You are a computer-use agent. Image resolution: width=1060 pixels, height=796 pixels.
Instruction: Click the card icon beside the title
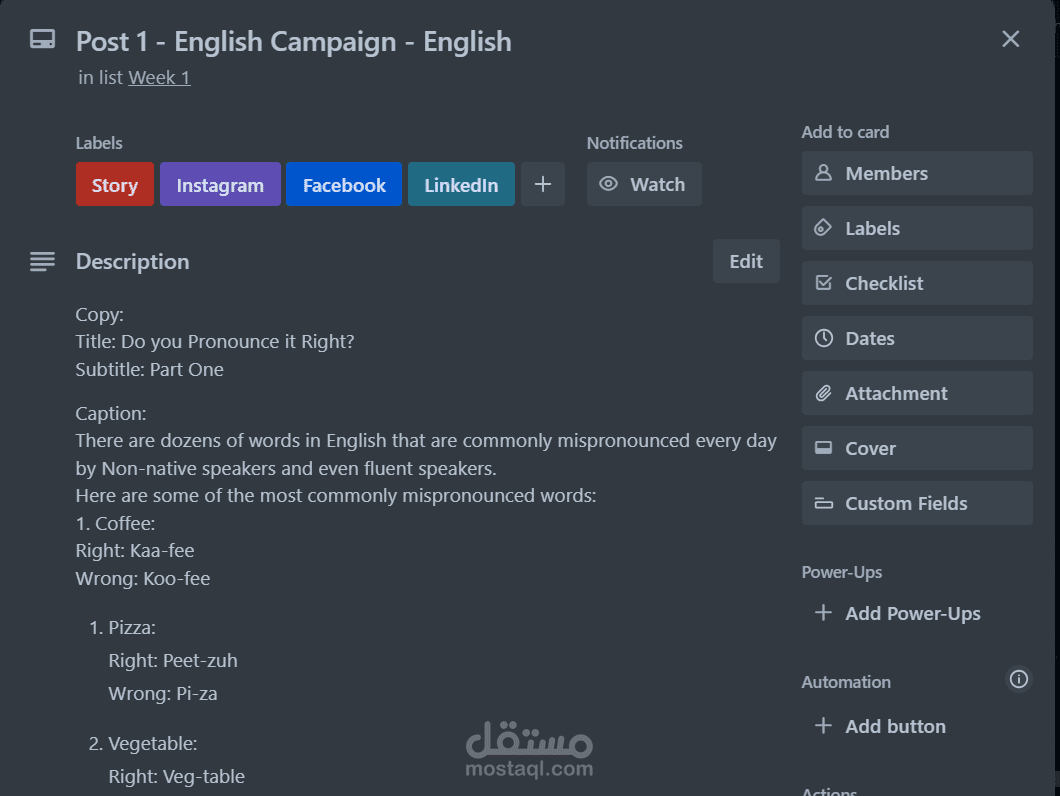42,40
